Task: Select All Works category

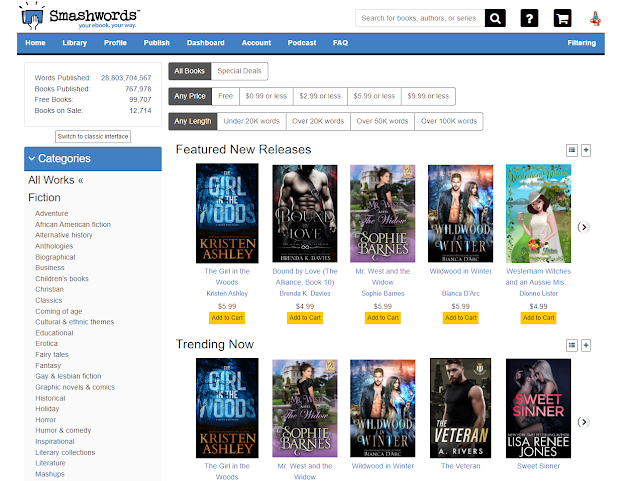Action: (56, 180)
